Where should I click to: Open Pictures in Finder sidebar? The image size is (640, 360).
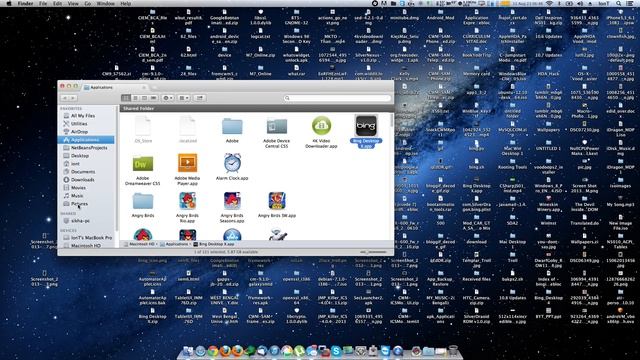(x=79, y=204)
